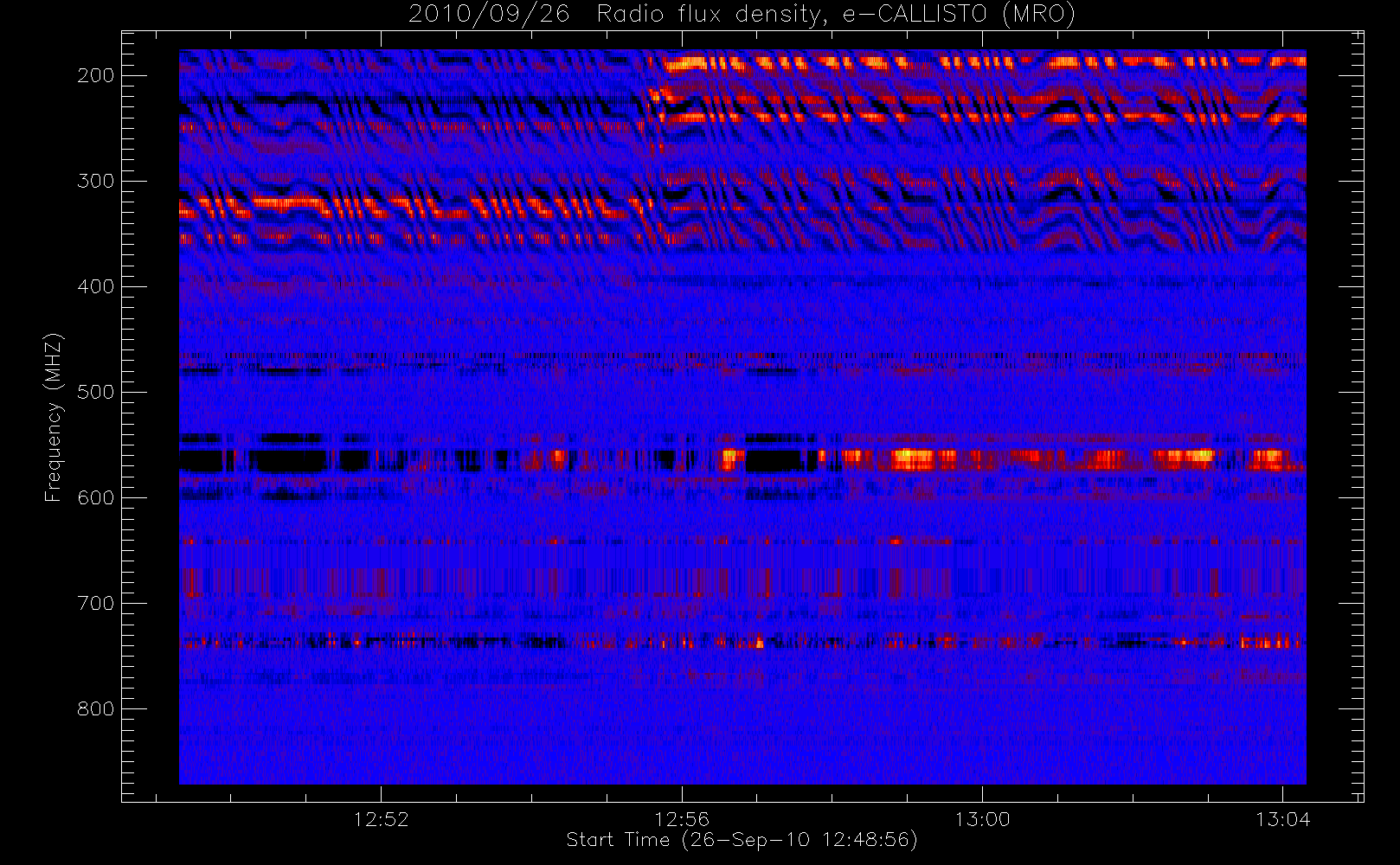Click the 'Frequency (MHz)' axis label
The image size is (1400, 865).
pyautogui.click(x=54, y=418)
